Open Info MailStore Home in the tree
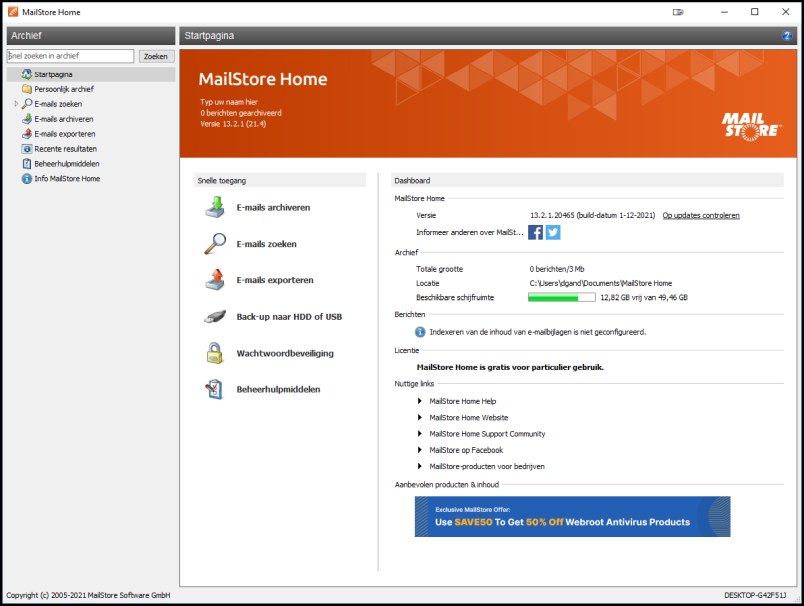Screen dimensions: 804x606 [67, 178]
